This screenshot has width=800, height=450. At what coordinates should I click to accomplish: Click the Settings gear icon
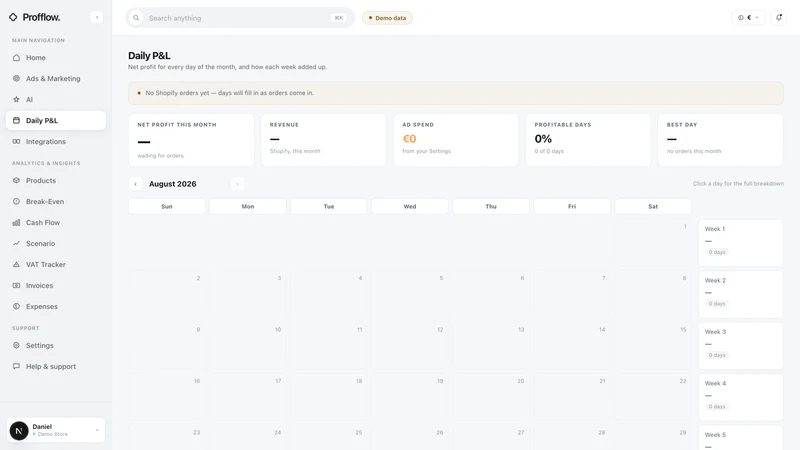click(16, 345)
